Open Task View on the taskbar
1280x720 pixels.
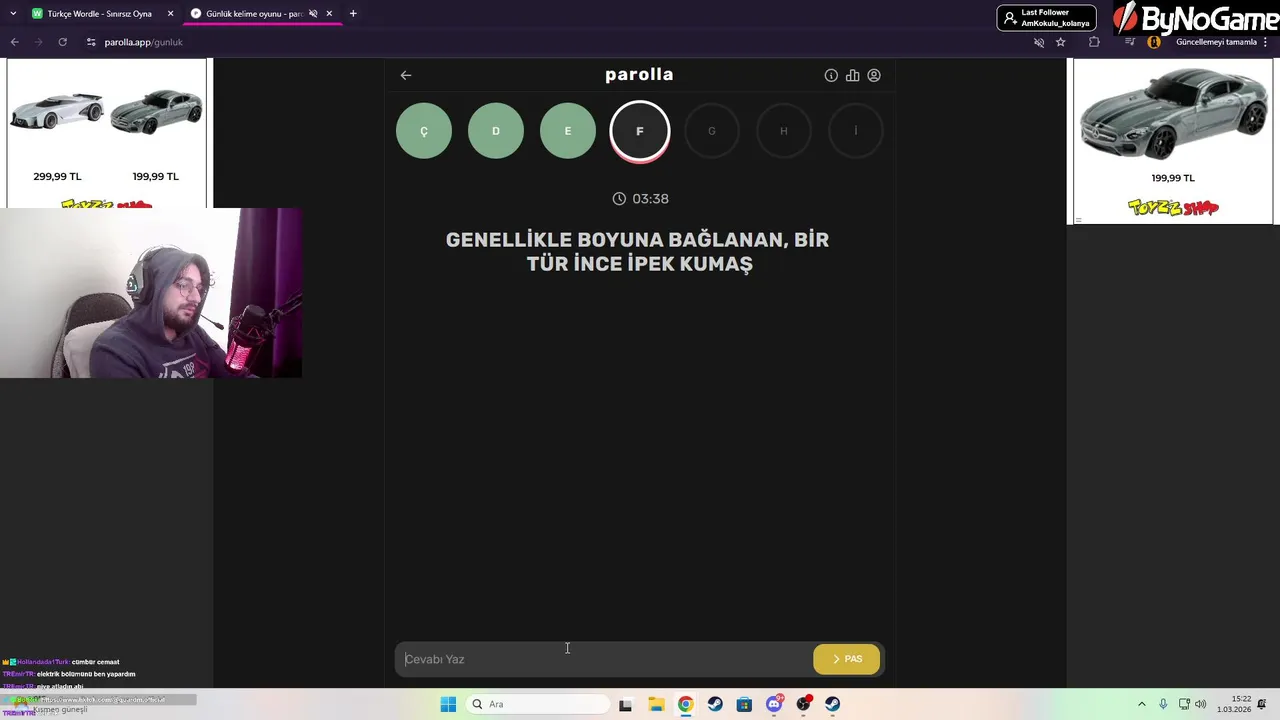(x=625, y=704)
